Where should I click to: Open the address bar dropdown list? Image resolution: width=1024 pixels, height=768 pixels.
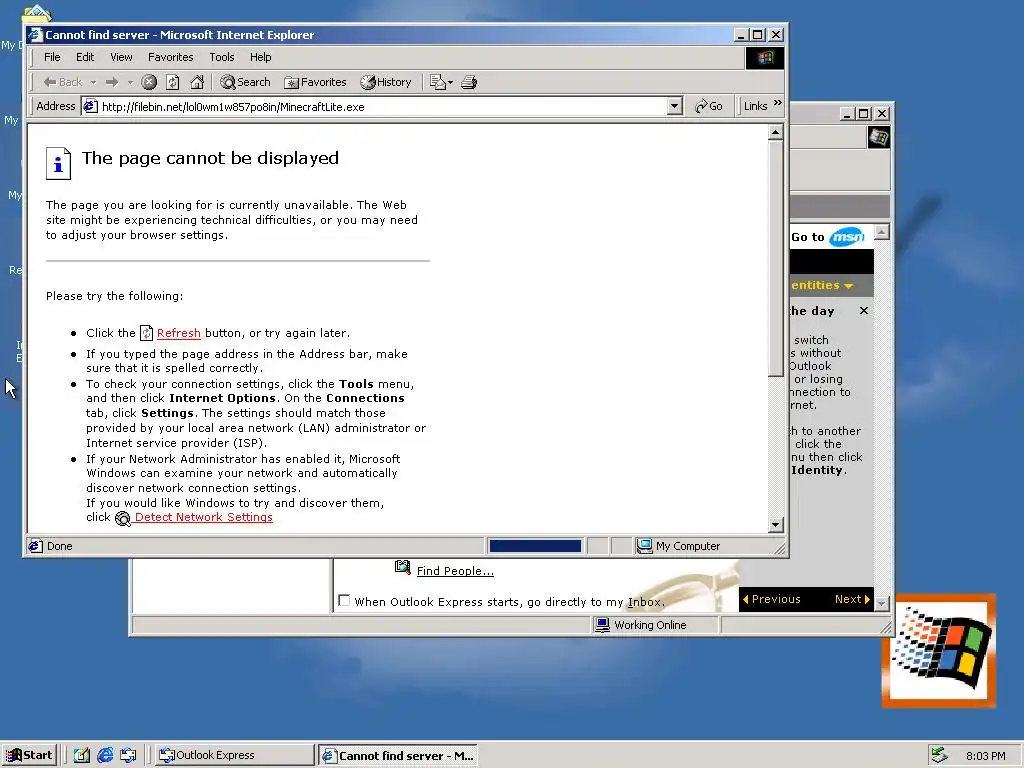675,106
